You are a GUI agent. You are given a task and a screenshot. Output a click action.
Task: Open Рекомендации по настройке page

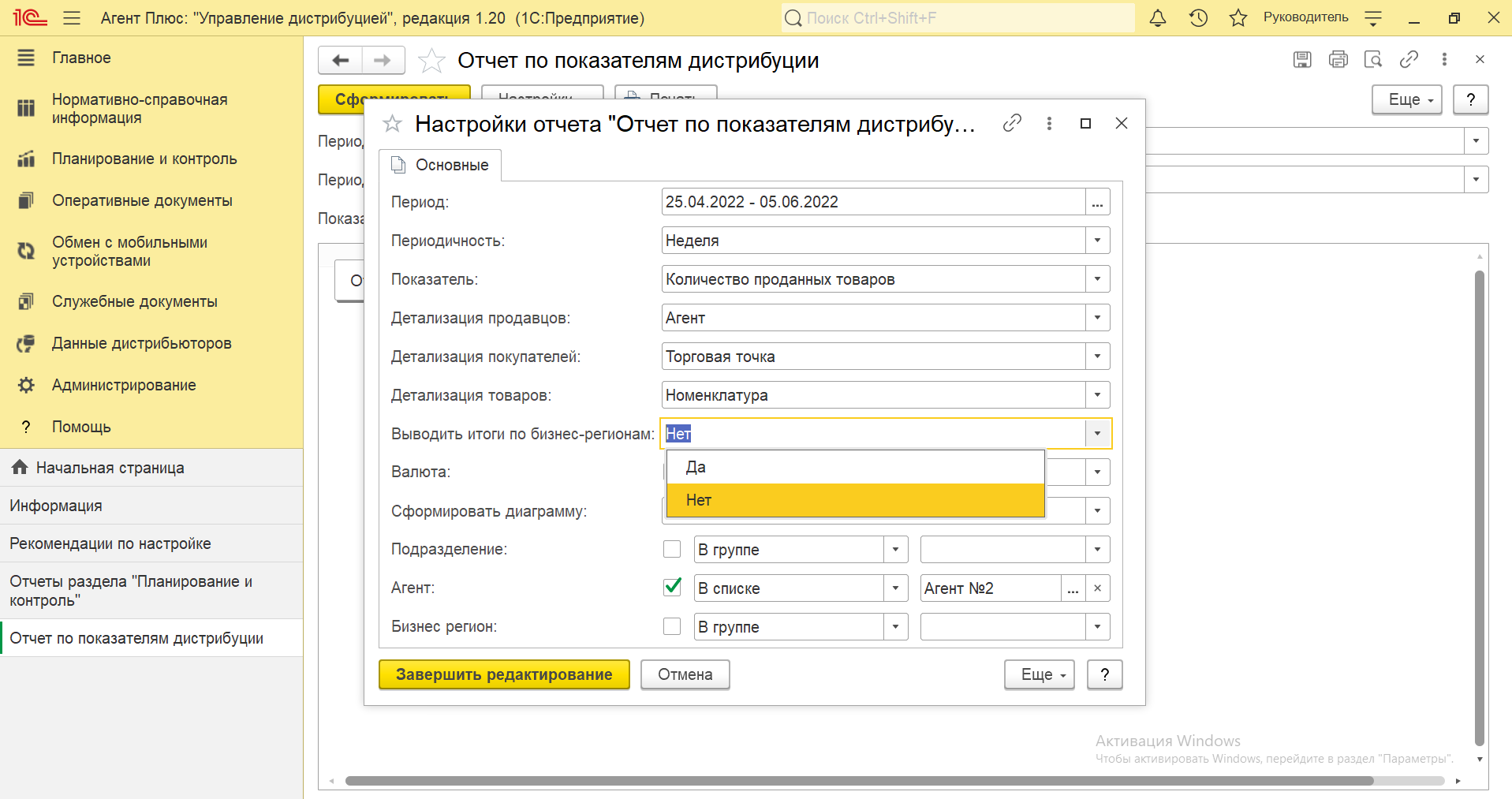[151, 543]
